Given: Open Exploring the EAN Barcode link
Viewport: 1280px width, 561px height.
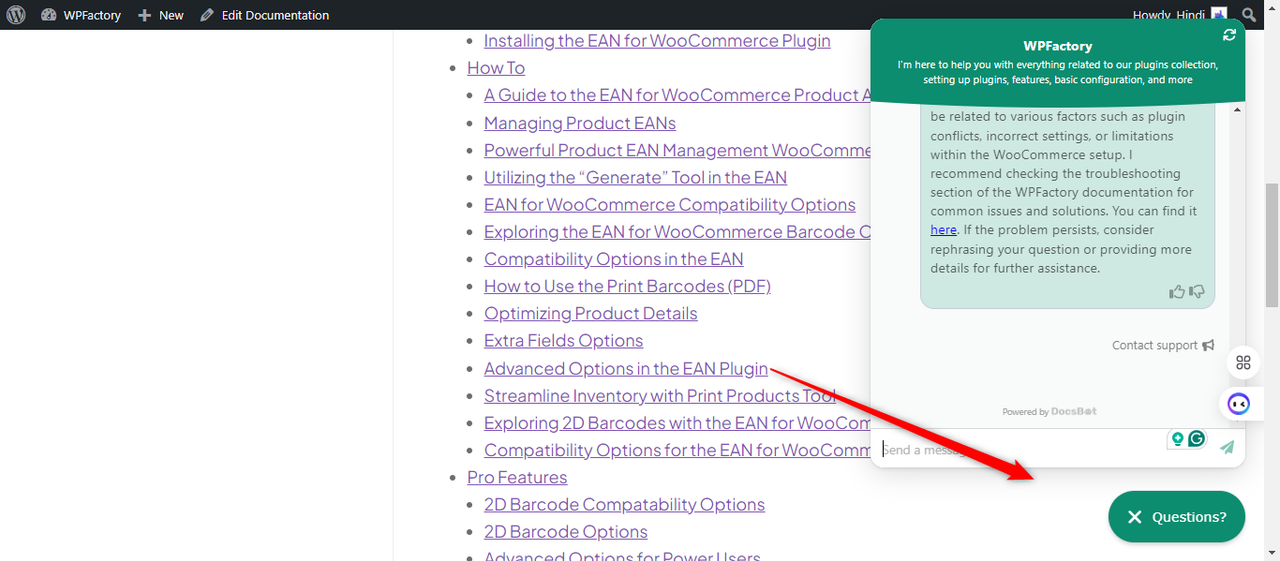Looking at the screenshot, I should pyautogui.click(x=678, y=232).
